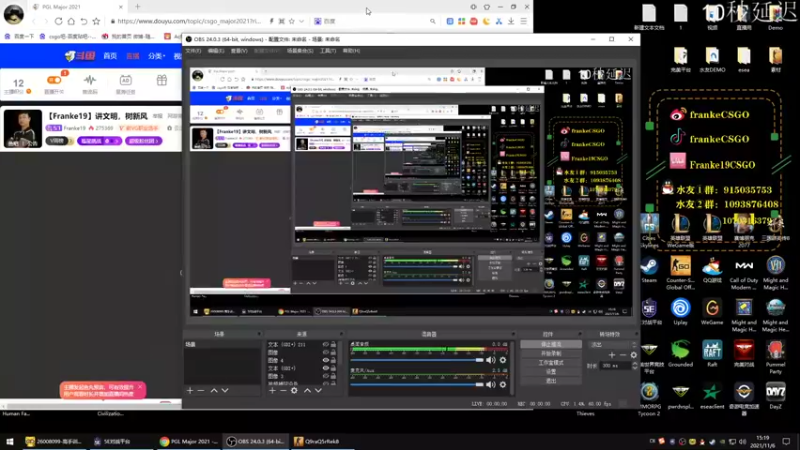
Task: Remove selected scene with Scenes minus icon
Action: [x=201, y=390]
